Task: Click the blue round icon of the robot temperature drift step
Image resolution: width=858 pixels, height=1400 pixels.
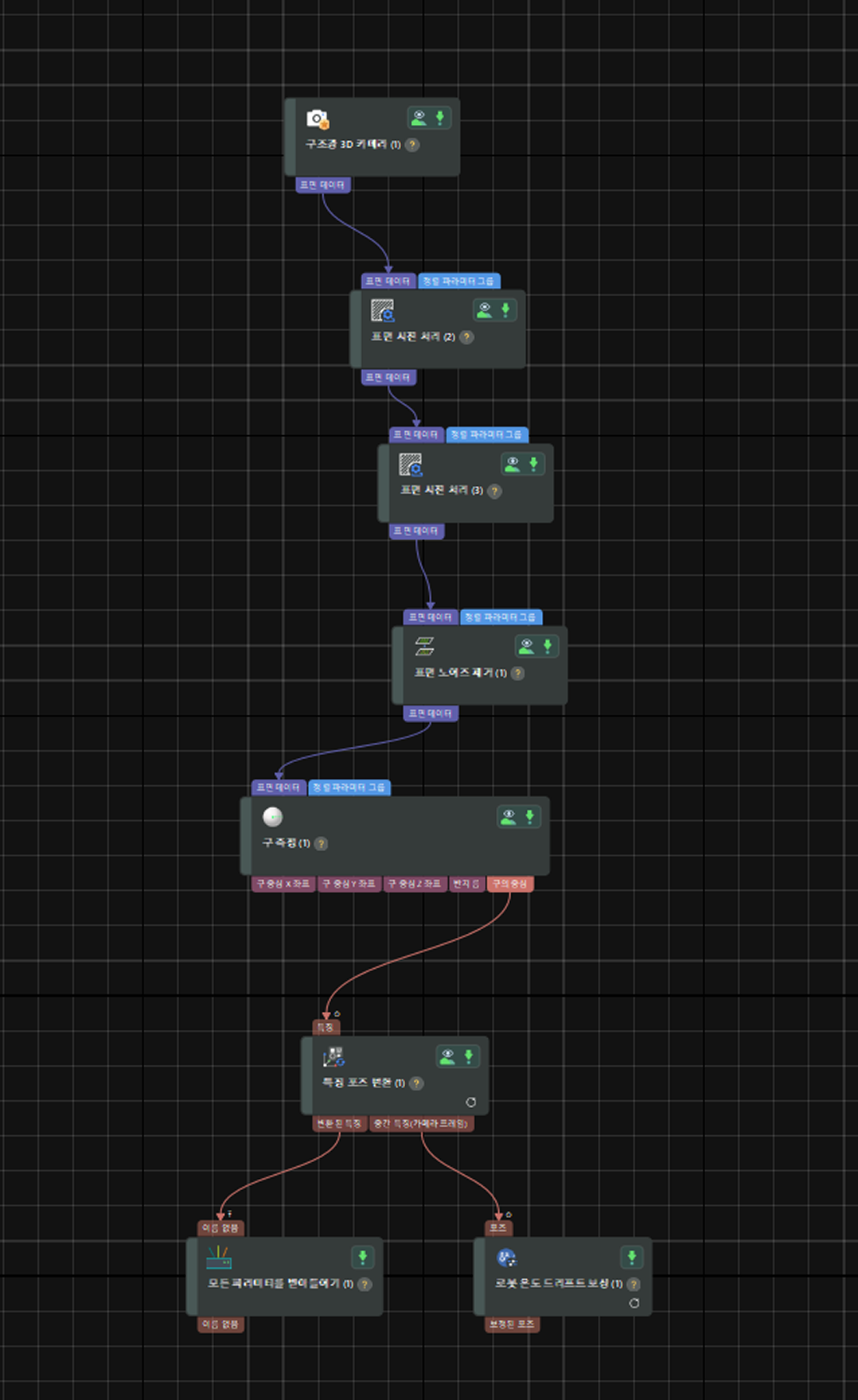Action: click(x=506, y=1258)
